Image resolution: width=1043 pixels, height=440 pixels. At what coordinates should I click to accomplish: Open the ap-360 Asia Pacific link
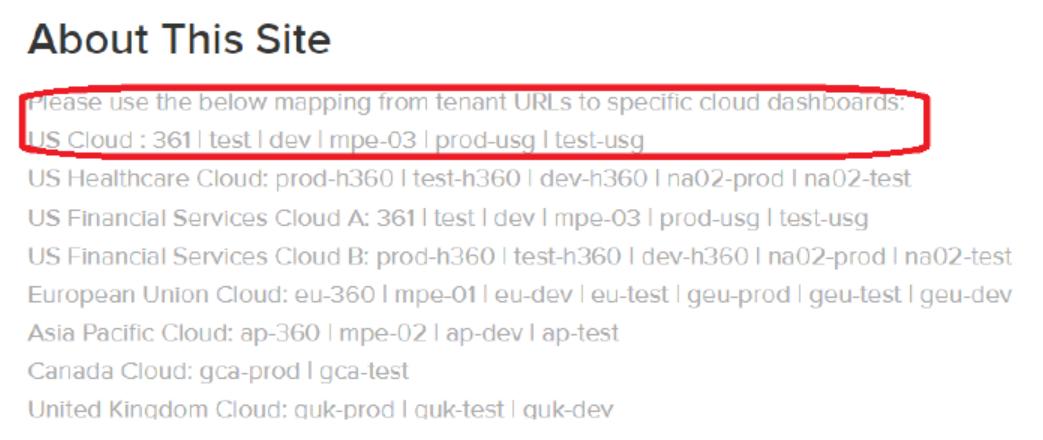tap(280, 333)
